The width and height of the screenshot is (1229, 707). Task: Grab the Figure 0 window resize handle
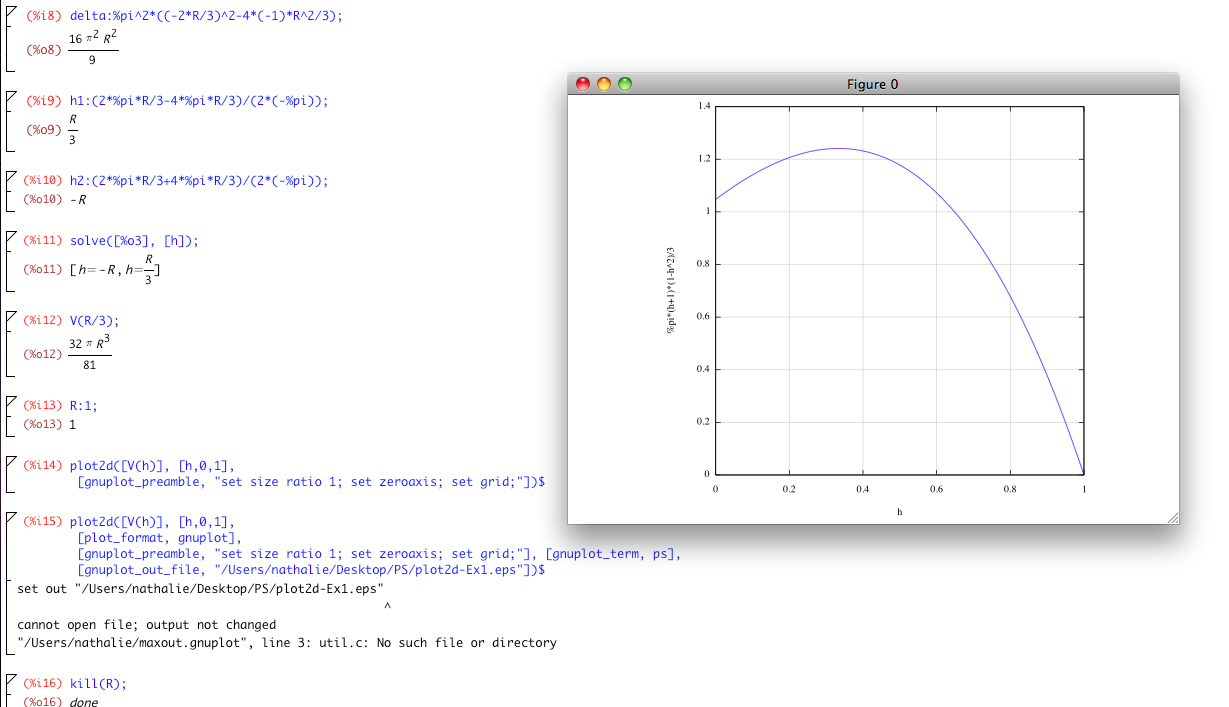tap(1172, 517)
